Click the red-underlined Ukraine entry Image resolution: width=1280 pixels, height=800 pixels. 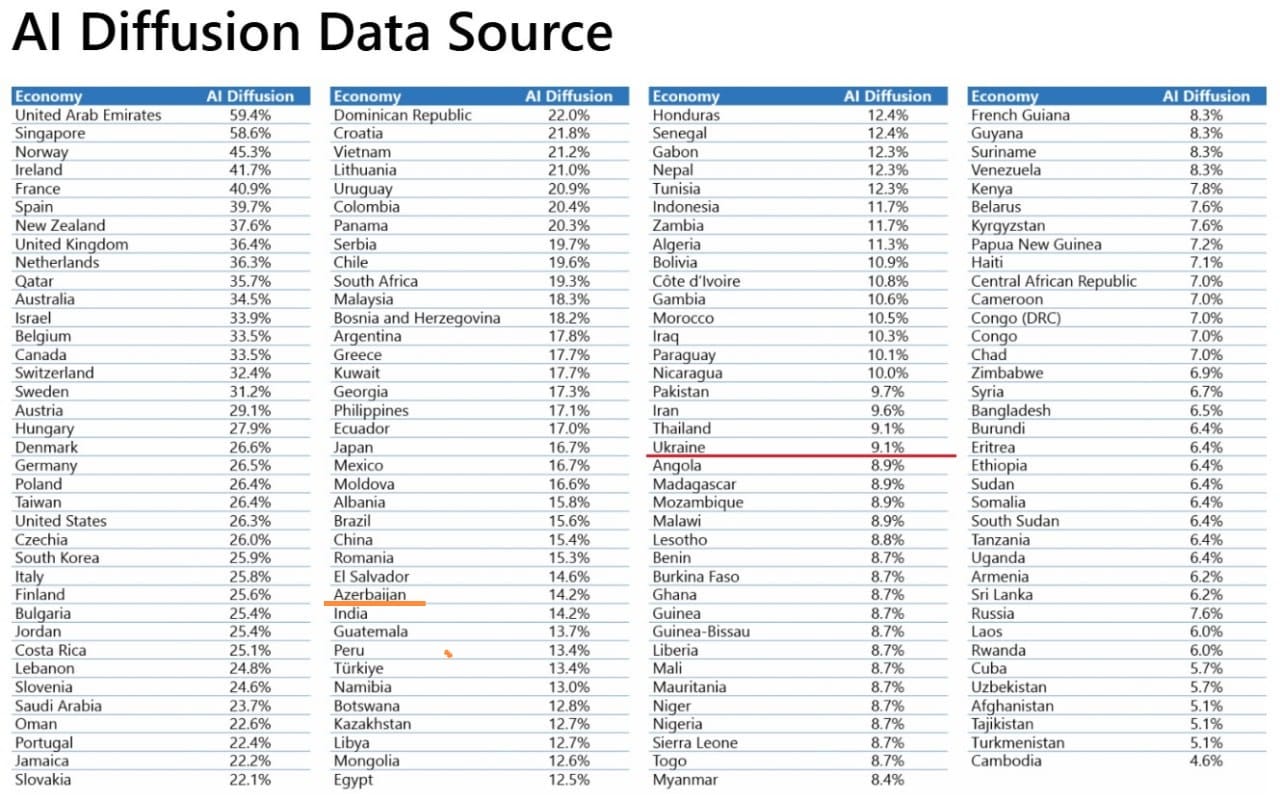pyautogui.click(x=678, y=447)
